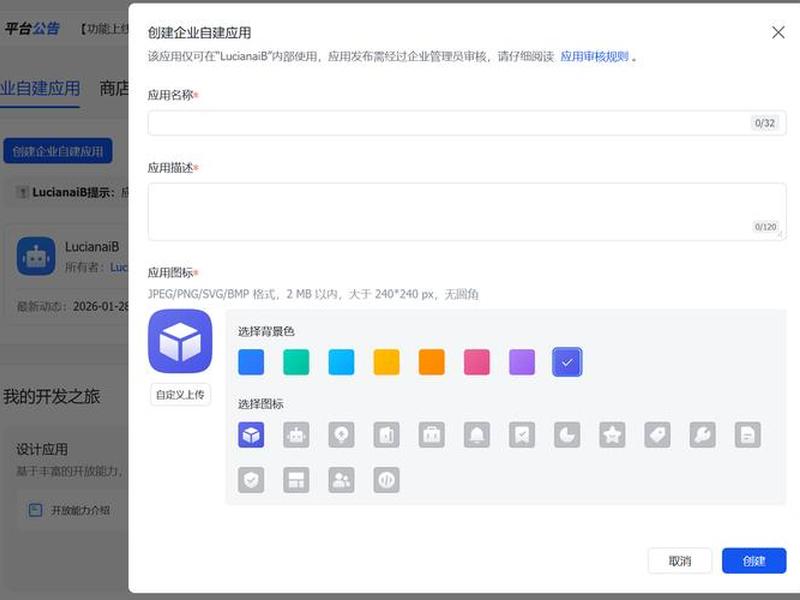This screenshot has height=600, width=800.
Task: Pick the code brackets app icon
Action: point(386,480)
